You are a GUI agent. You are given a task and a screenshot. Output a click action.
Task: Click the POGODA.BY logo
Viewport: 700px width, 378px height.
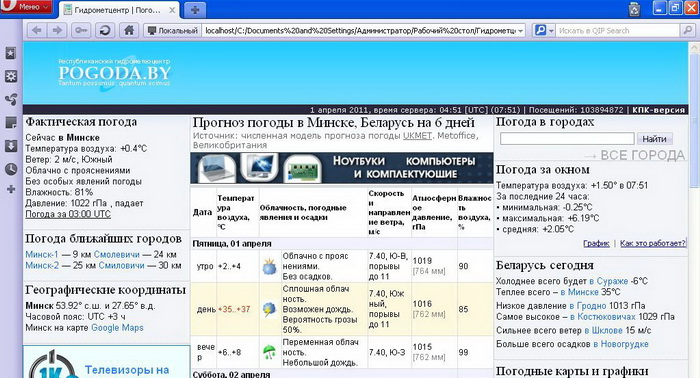(x=114, y=73)
